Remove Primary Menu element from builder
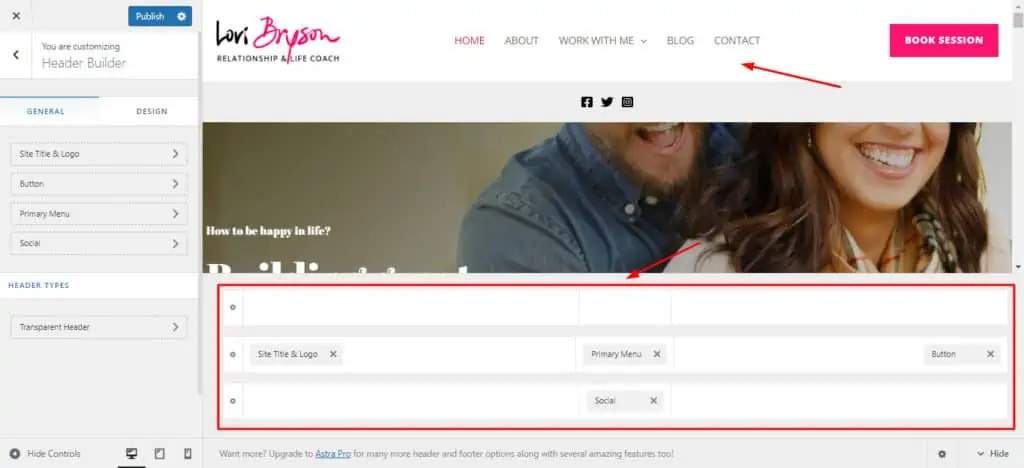Image resolution: width=1024 pixels, height=468 pixels. tap(657, 354)
